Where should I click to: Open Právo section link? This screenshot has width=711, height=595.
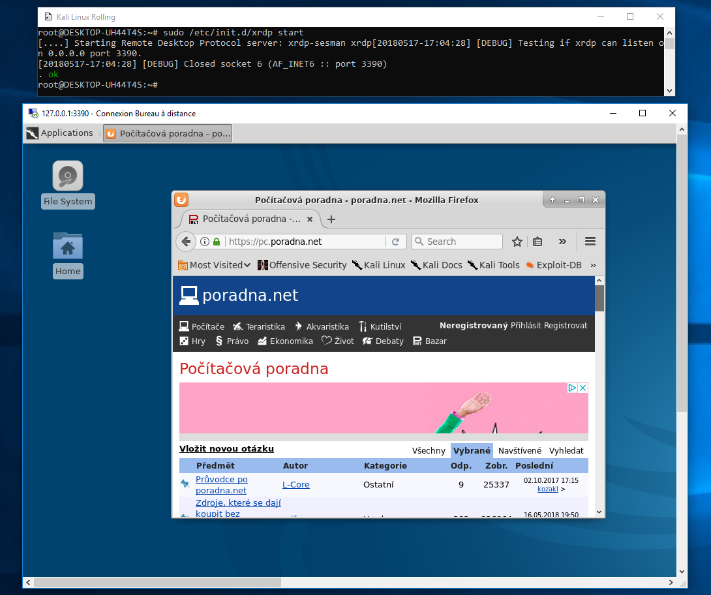(x=232, y=341)
